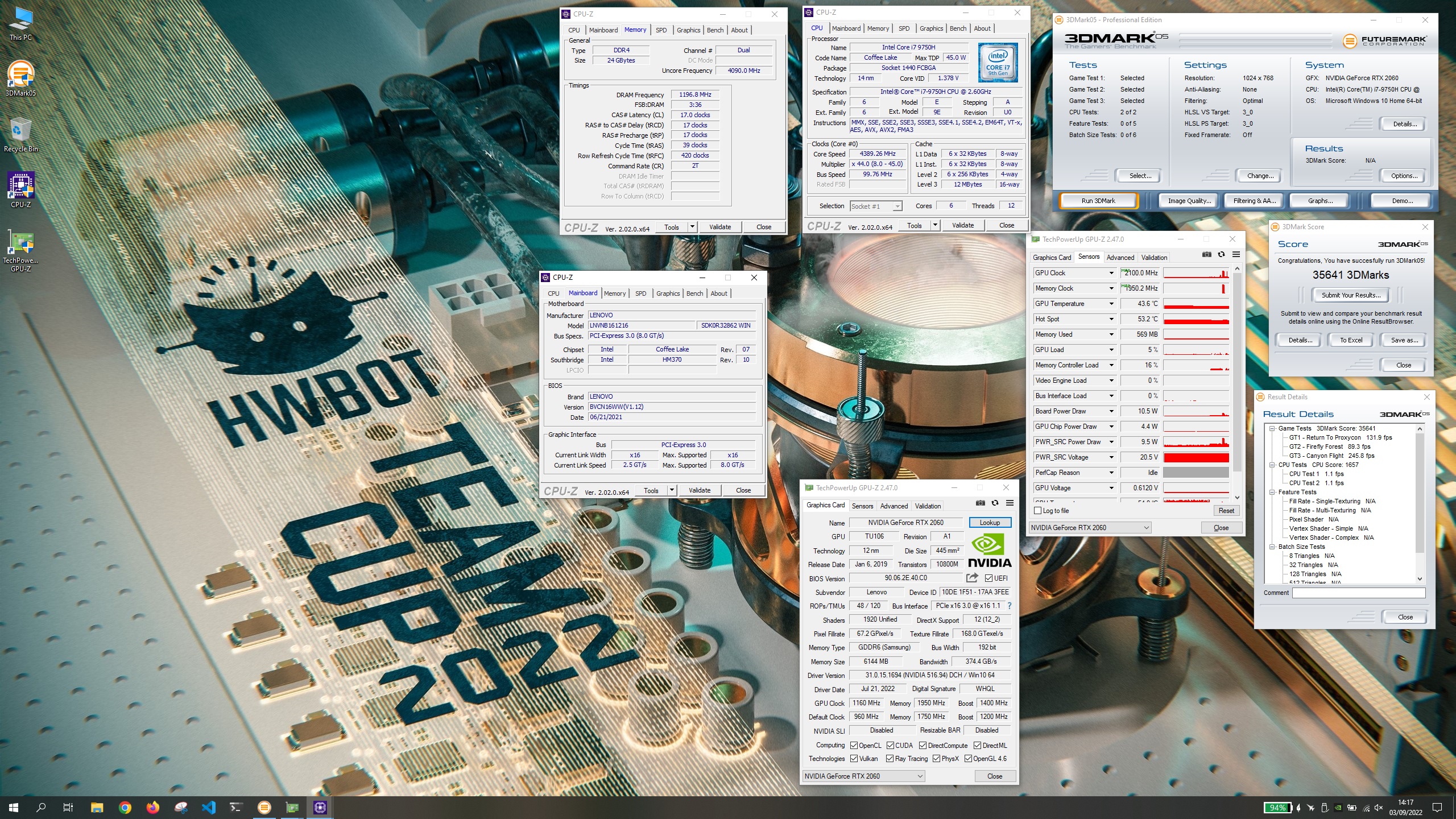Toggle the Ray Tracing checkbox
The image size is (1456, 819).
point(890,759)
